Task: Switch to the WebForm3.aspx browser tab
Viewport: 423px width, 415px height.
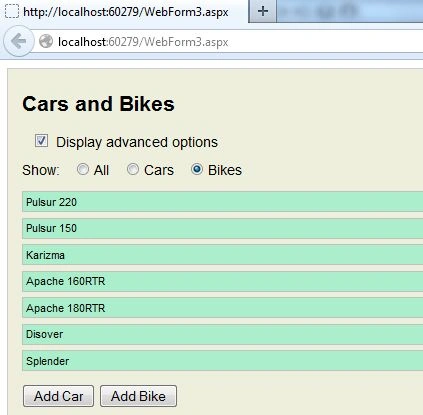Action: coord(124,12)
